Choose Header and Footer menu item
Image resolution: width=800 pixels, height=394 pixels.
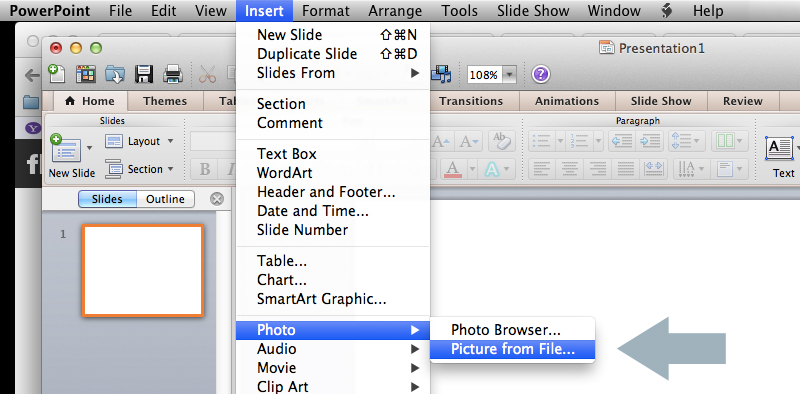pos(333,192)
